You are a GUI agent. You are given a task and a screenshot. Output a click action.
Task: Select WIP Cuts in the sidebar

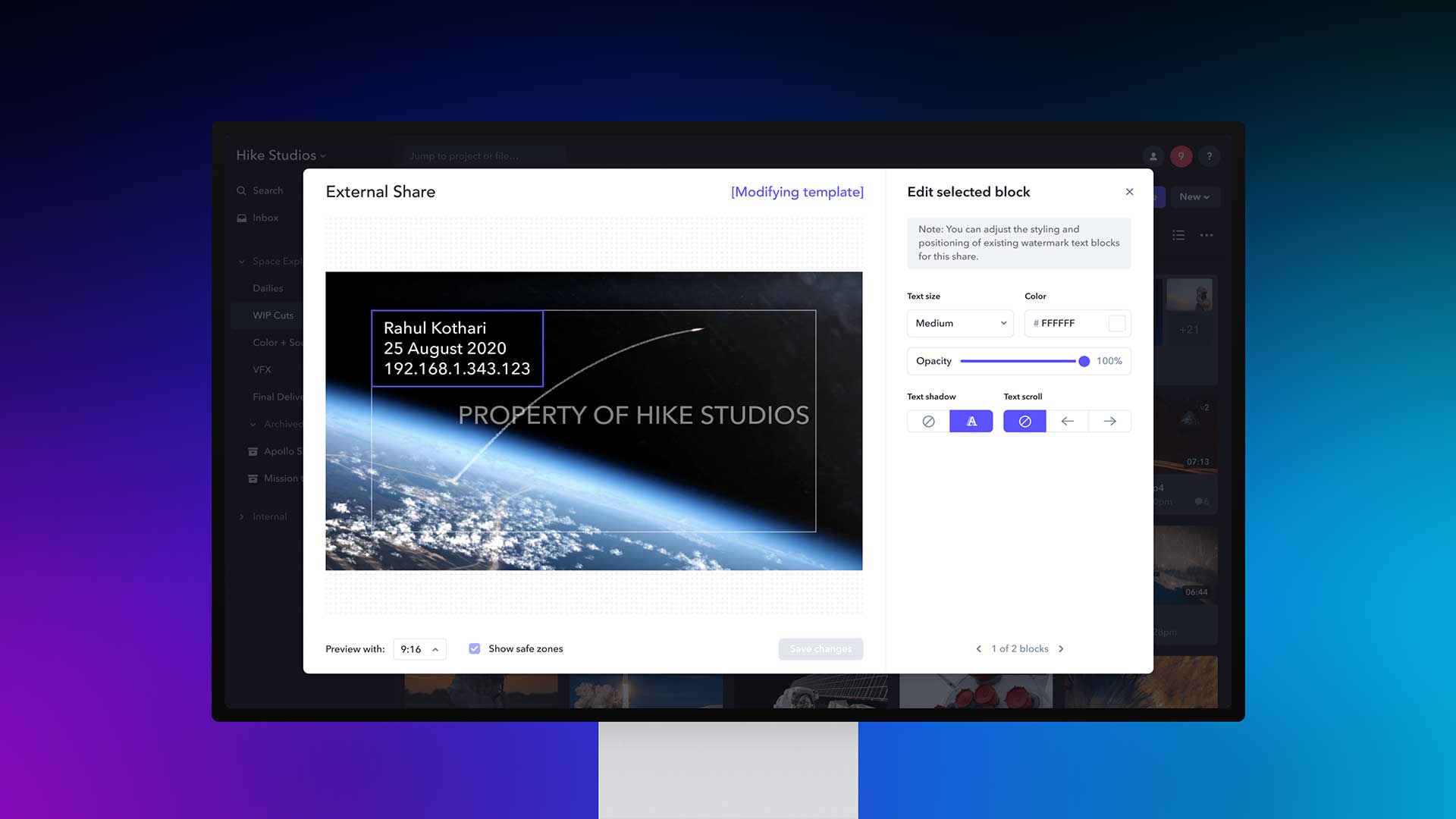274,315
